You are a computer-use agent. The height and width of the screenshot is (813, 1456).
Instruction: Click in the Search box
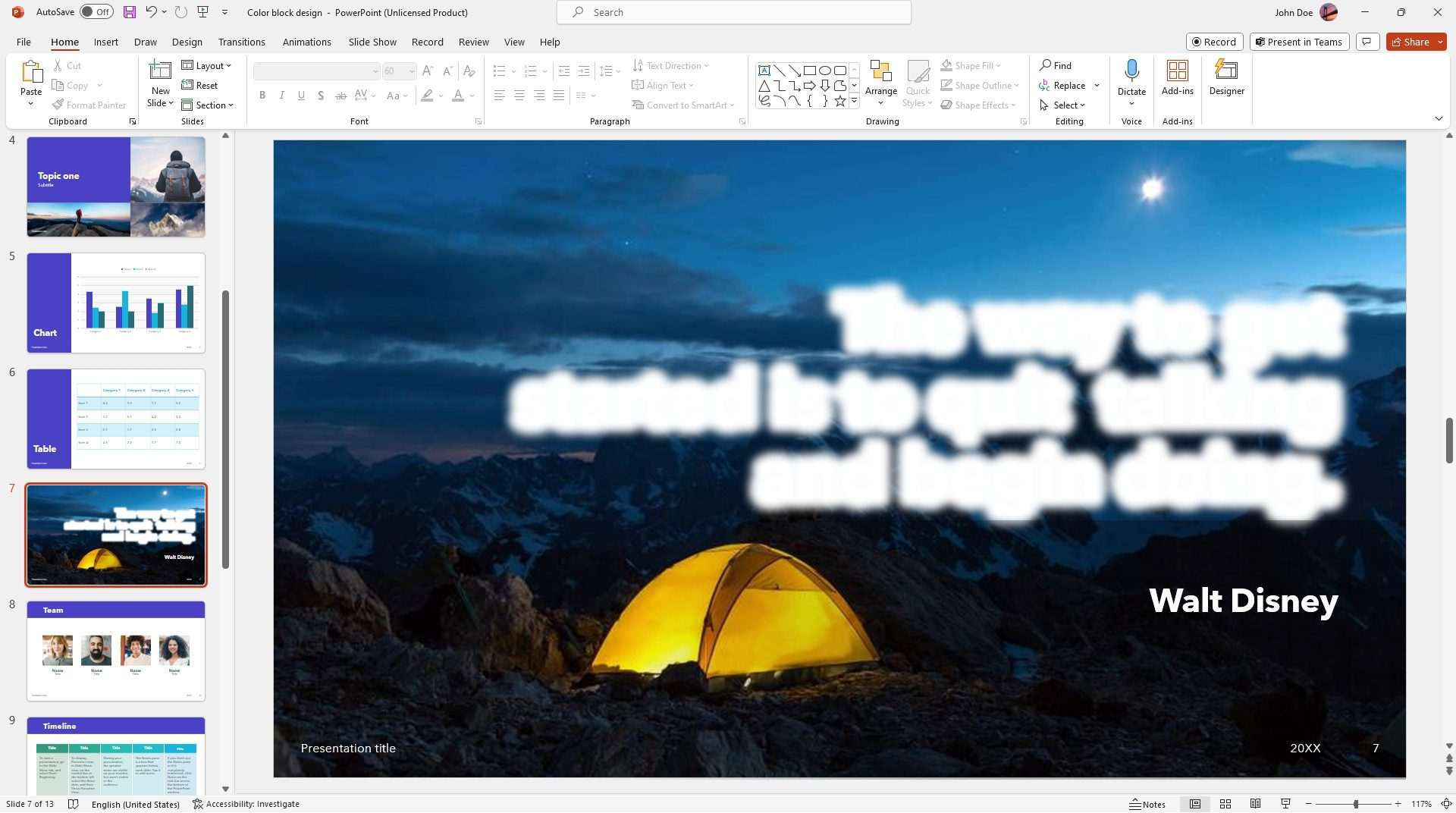tap(734, 12)
